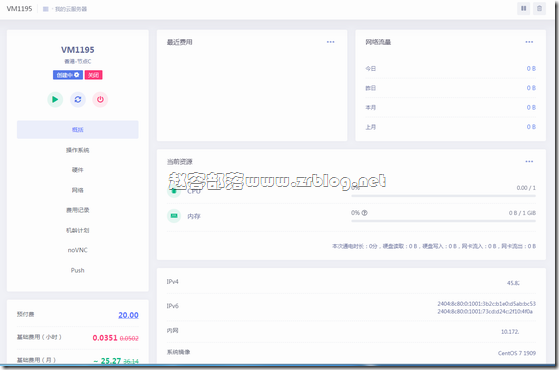
Task: Open Push sidebar entry
Action: point(78,270)
